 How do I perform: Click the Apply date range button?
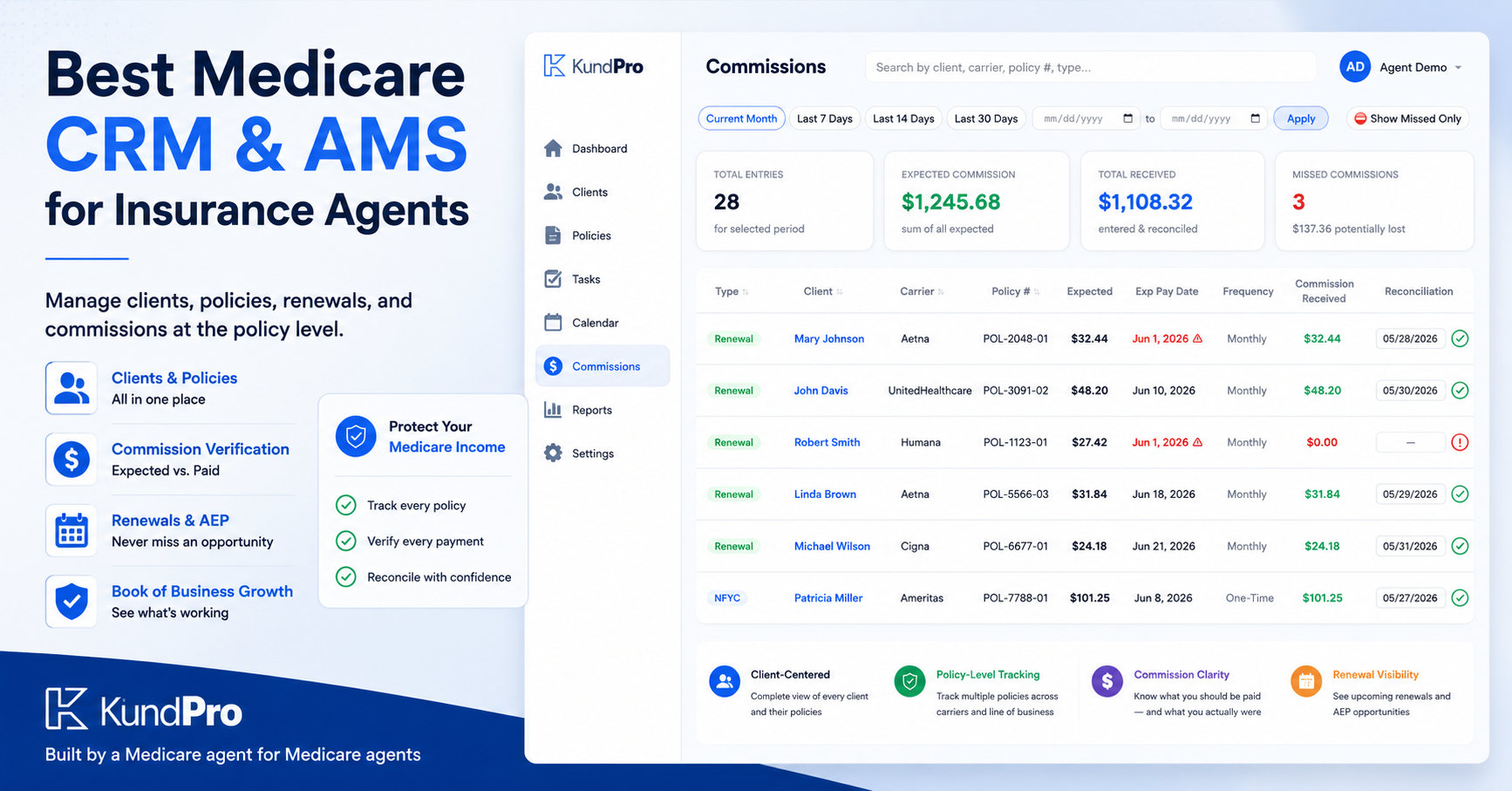[x=1301, y=119]
